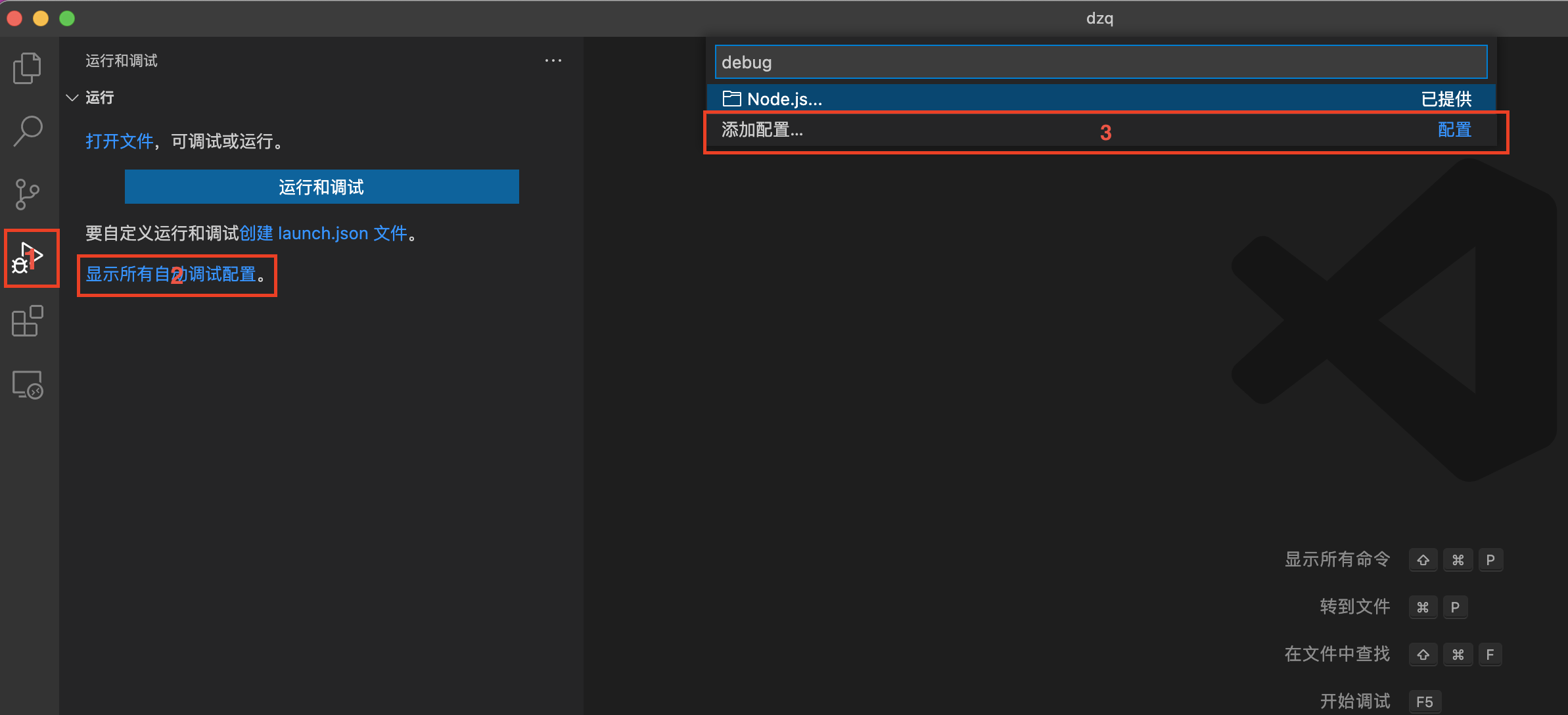Click the 配置 action next to 添加配置
Screen dimensions: 1568x715
1454,130
